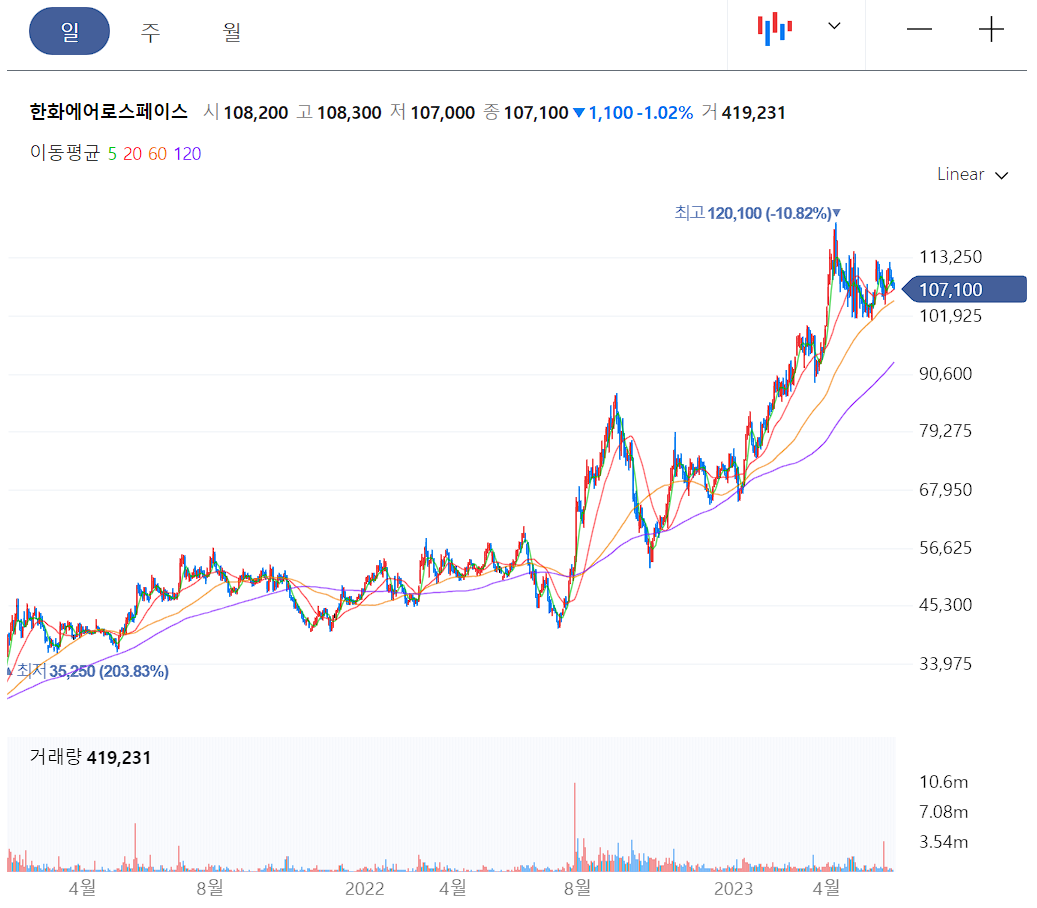Click the 20-day moving average legend
Viewport: 1037px width, 908px height.
click(x=132, y=154)
